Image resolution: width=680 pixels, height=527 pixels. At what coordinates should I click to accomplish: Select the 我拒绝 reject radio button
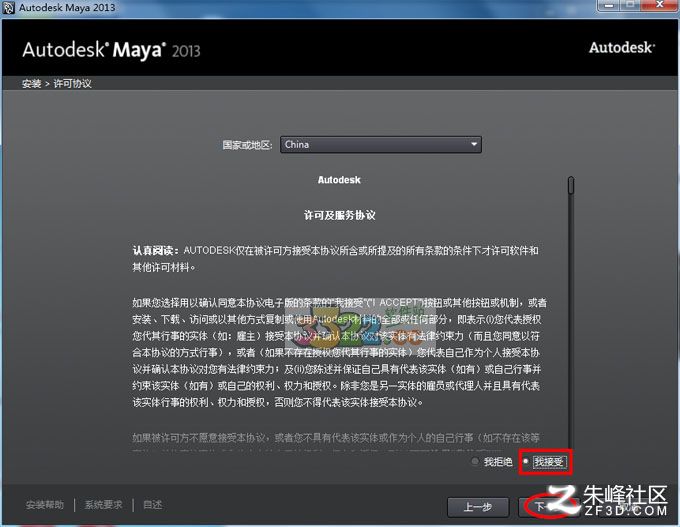475,462
